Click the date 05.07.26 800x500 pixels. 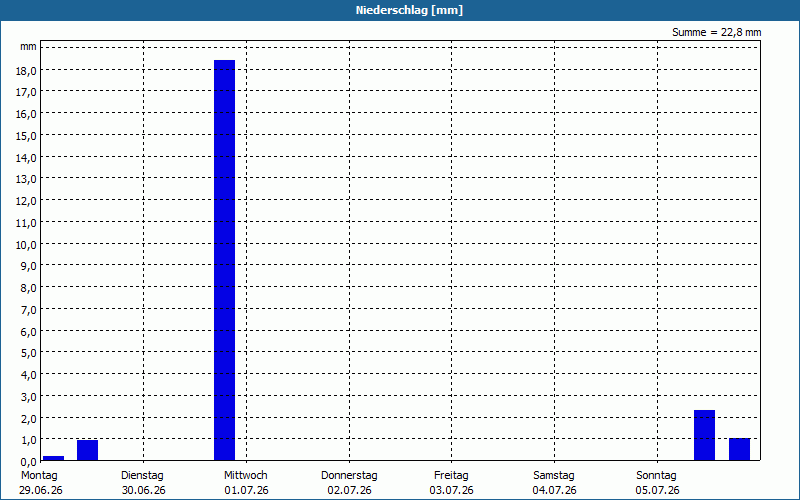coord(658,490)
